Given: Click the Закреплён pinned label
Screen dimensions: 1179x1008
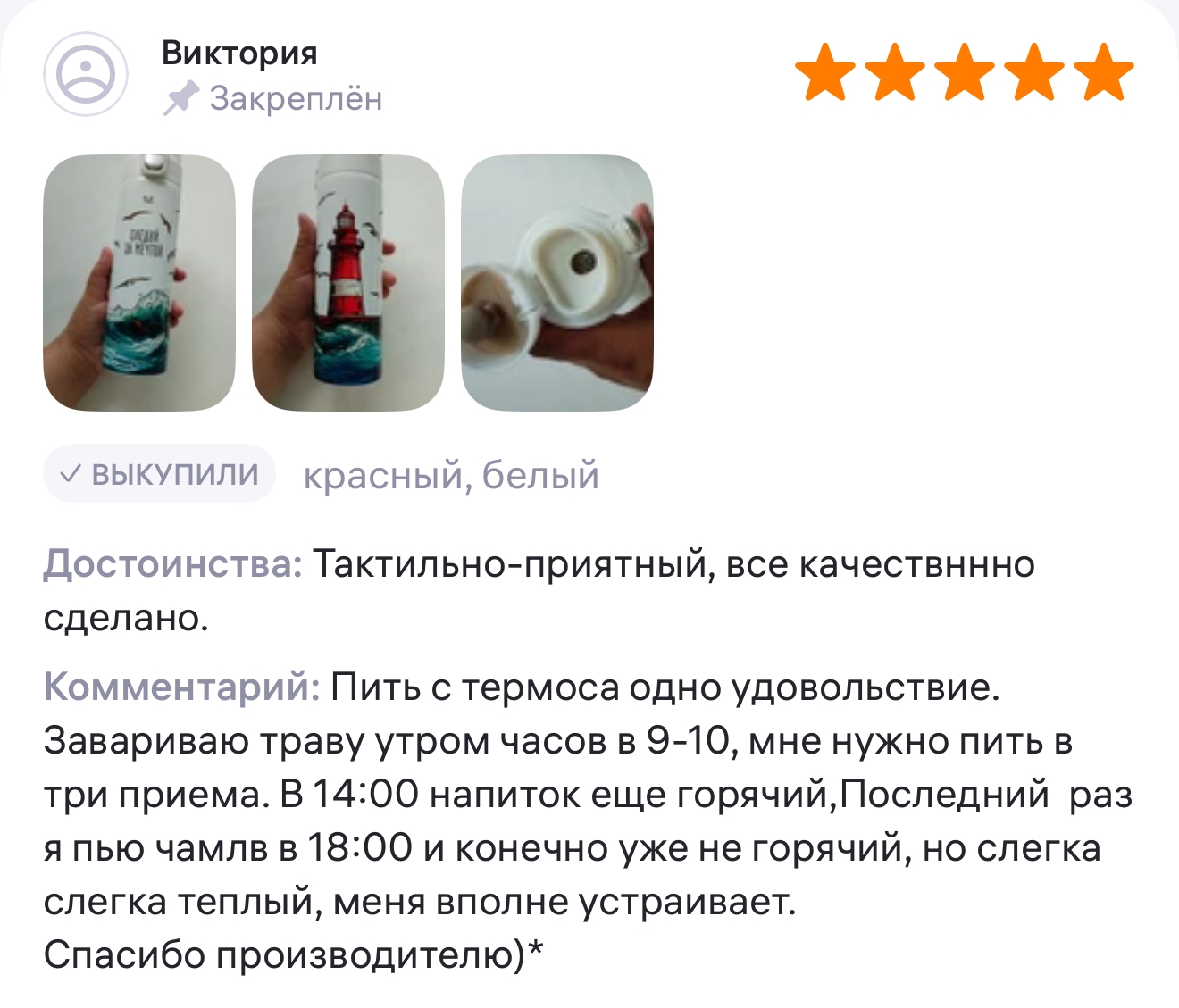Looking at the screenshot, I should [x=273, y=98].
